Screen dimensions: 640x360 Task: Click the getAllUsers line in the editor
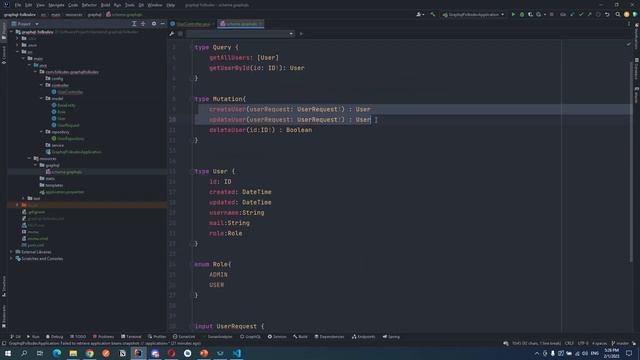point(244,58)
